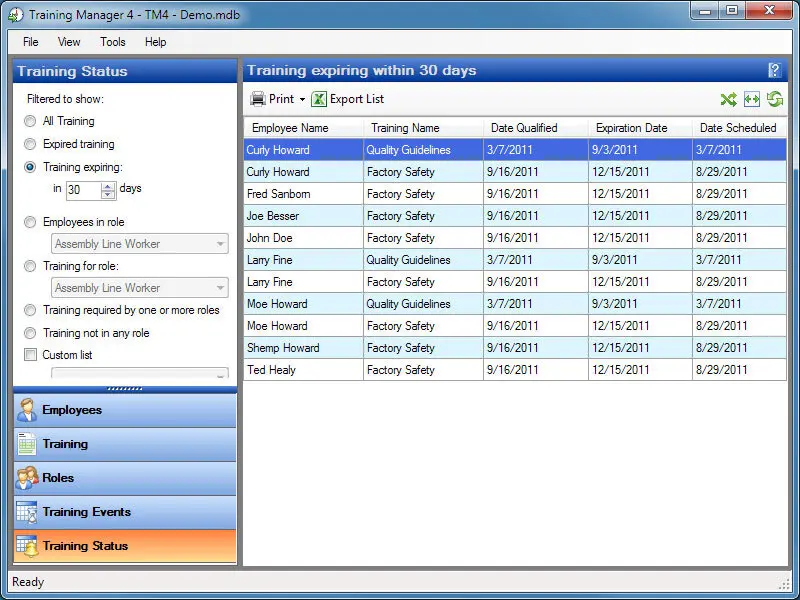Viewport: 800px width, 600px height.
Task: Enable the Custom list checkbox
Action: (30, 355)
